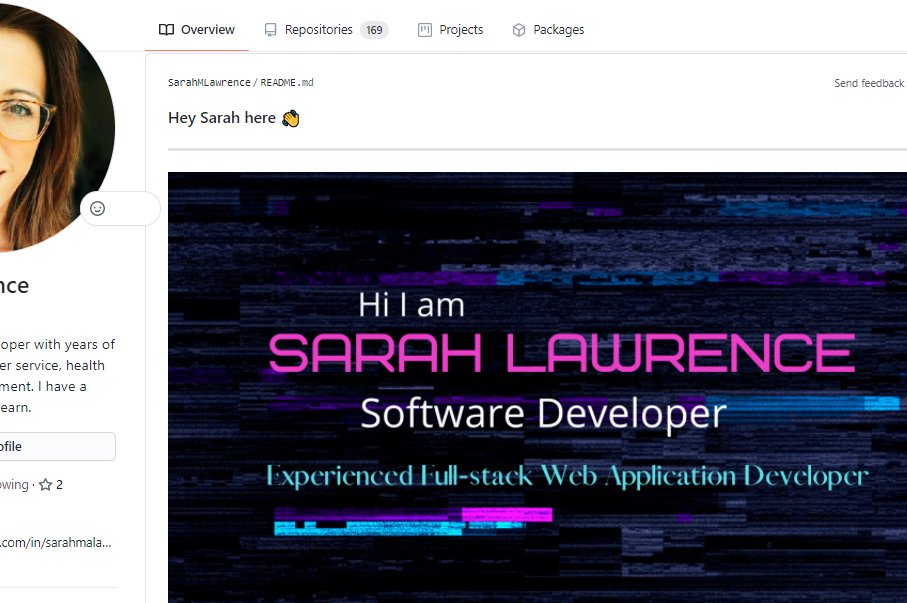
Task: Open the Overview tab
Action: 197,30
